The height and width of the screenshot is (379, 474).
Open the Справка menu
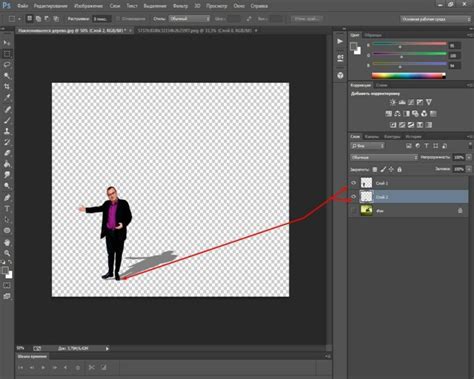click(259, 6)
